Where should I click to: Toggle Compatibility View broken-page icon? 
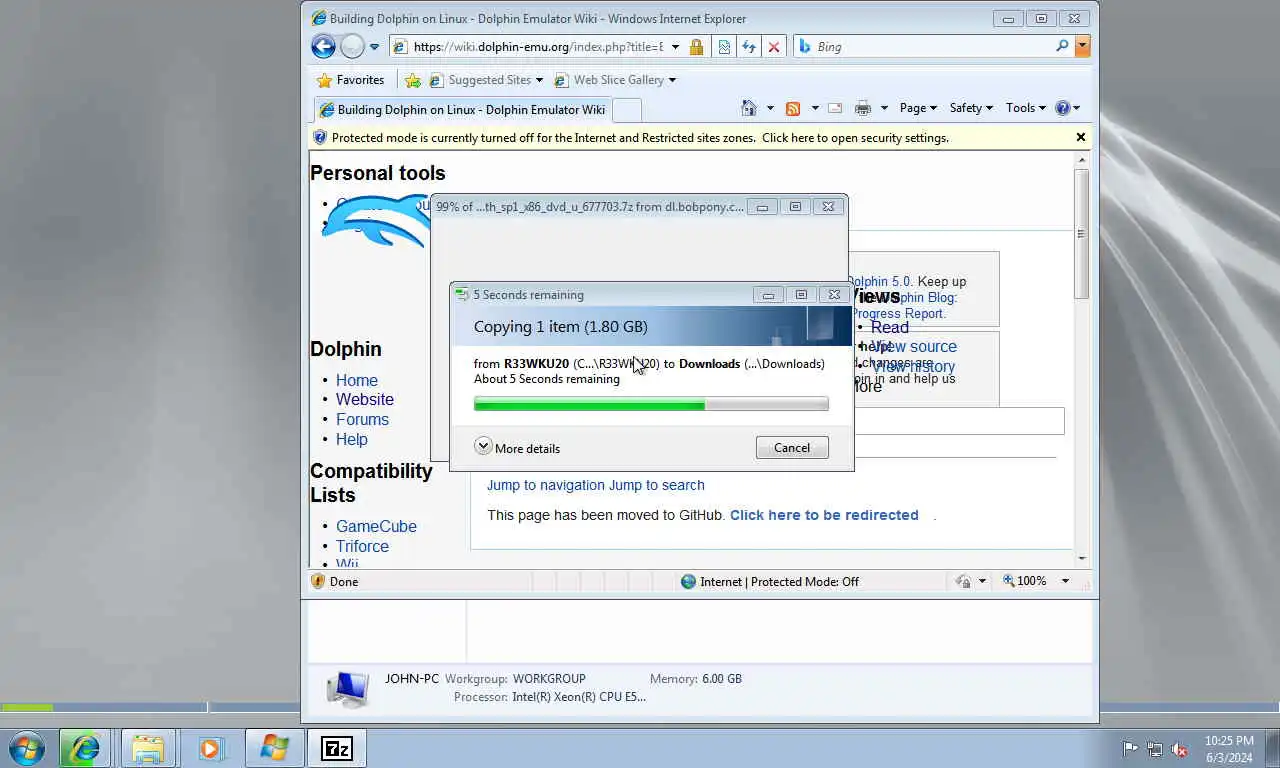pyautogui.click(x=724, y=47)
